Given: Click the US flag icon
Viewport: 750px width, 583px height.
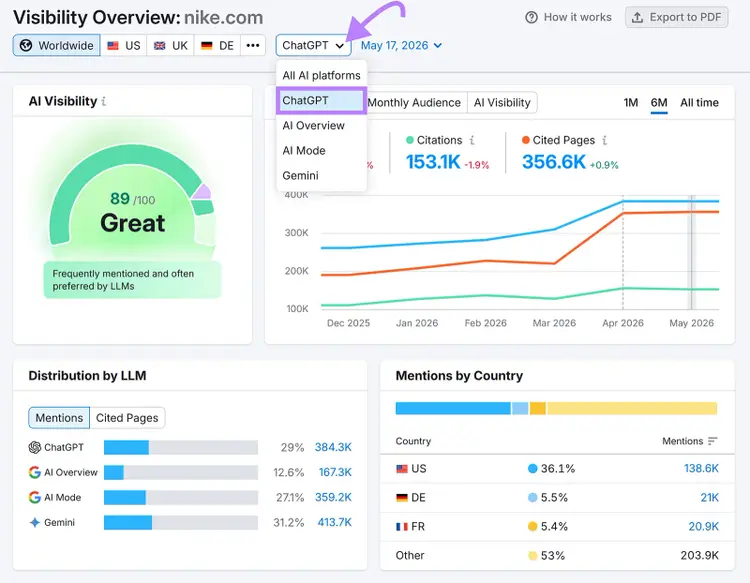Looking at the screenshot, I should [x=113, y=45].
